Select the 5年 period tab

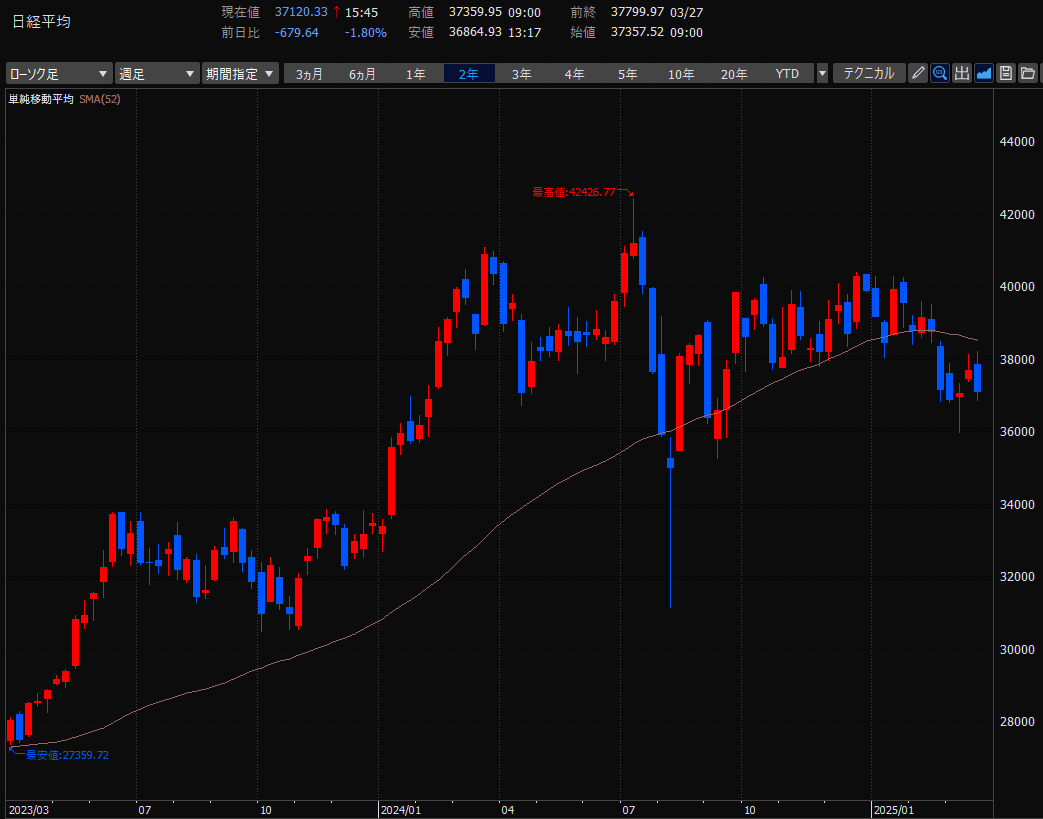coord(627,74)
